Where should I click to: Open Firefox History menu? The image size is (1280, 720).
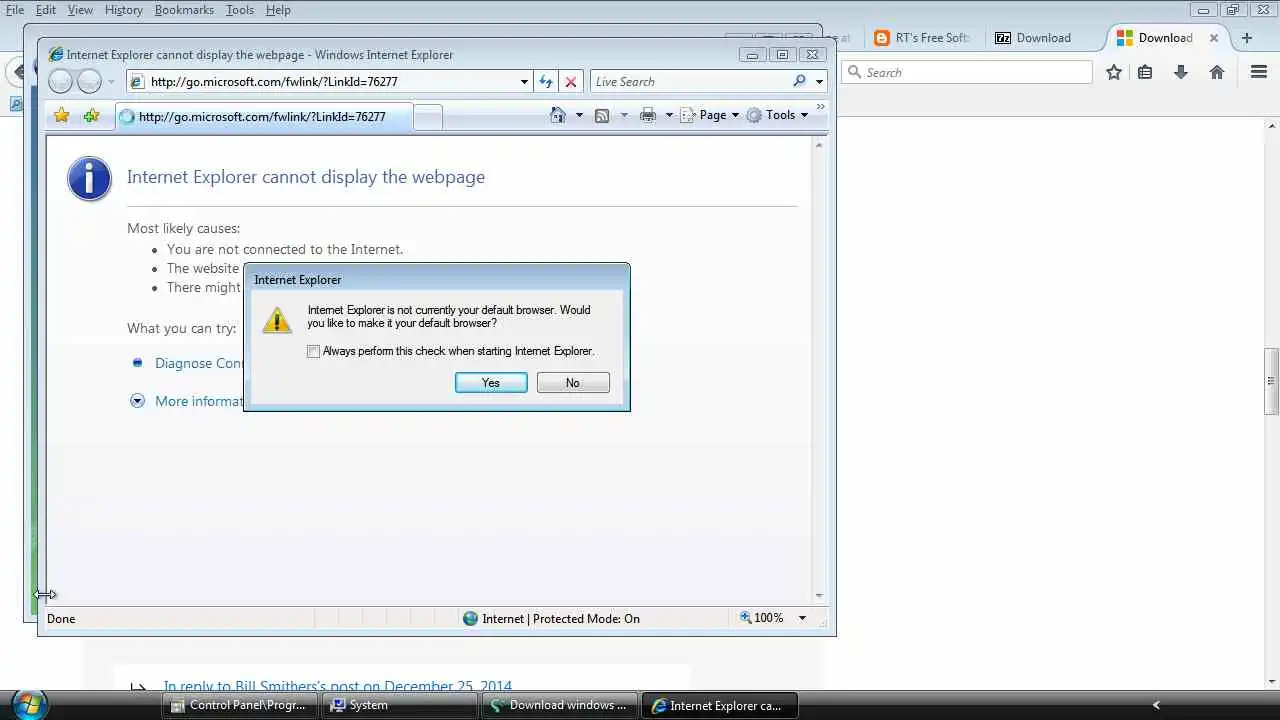coord(124,10)
